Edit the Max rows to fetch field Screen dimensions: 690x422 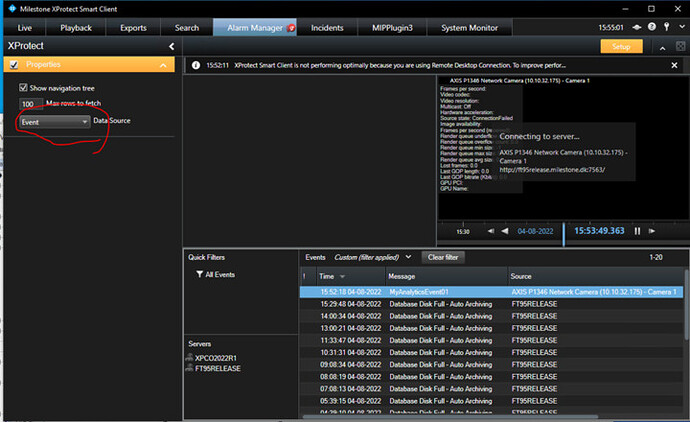[x=31, y=104]
